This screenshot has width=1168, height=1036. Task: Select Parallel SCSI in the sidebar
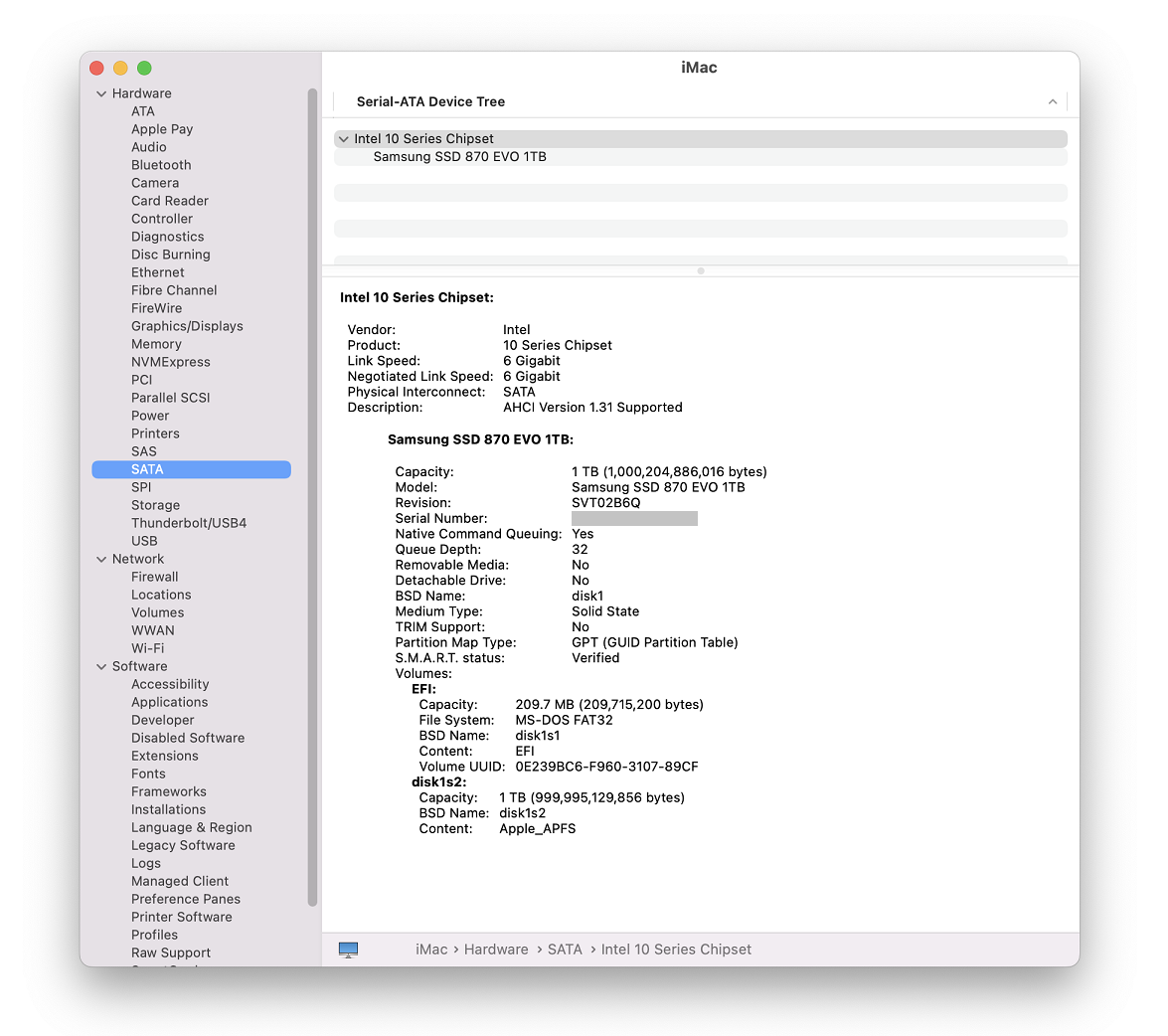[x=171, y=398]
